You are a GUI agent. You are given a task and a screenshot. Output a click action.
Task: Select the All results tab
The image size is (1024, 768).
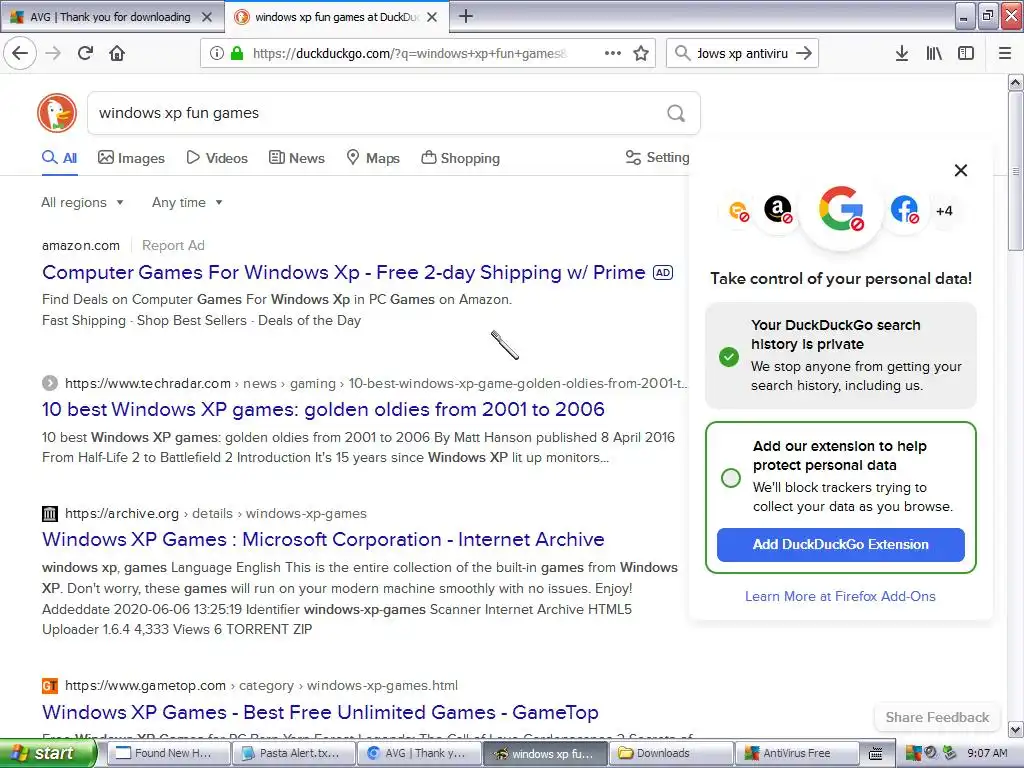coord(60,157)
